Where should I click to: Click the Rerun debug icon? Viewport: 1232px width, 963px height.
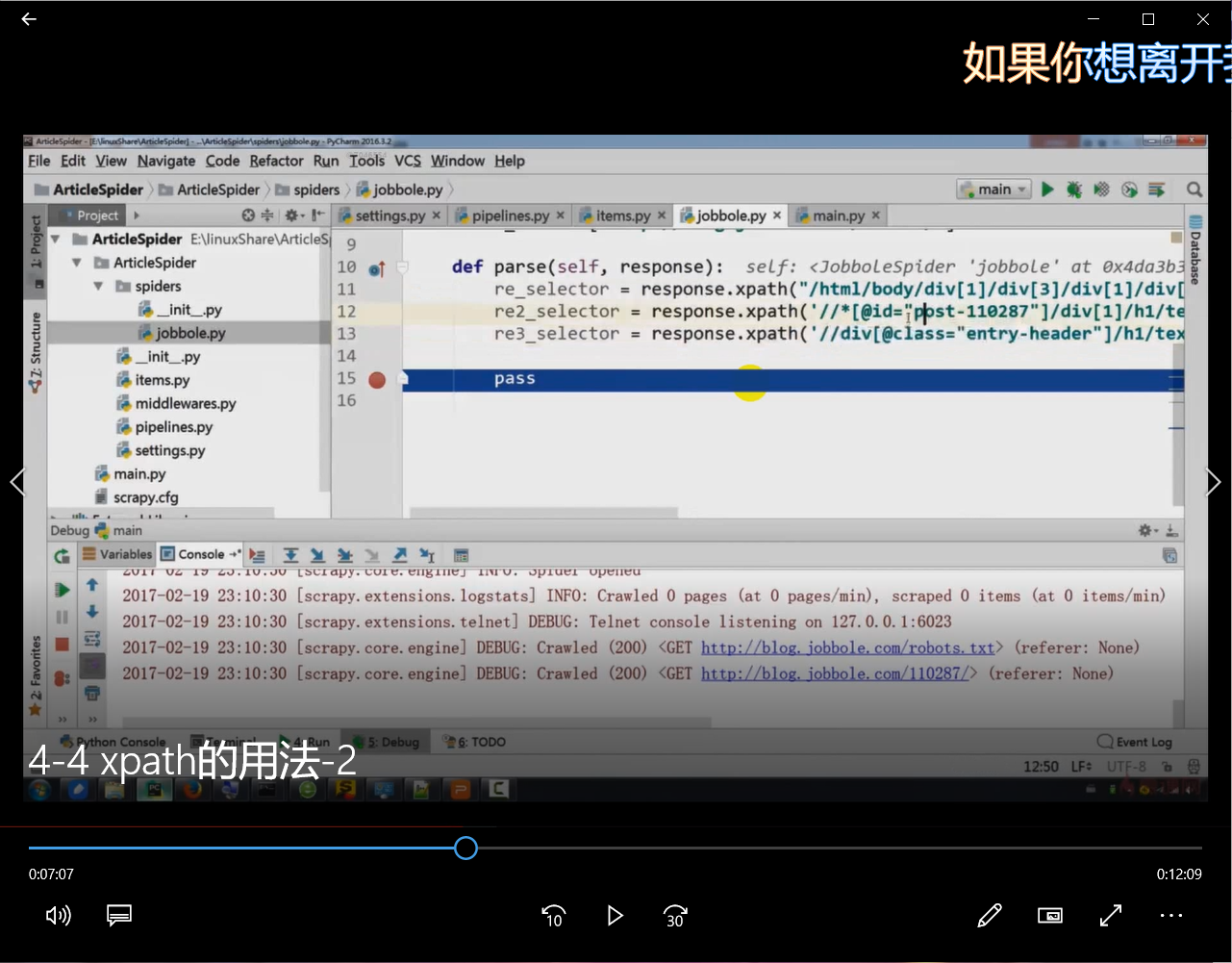tap(63, 556)
